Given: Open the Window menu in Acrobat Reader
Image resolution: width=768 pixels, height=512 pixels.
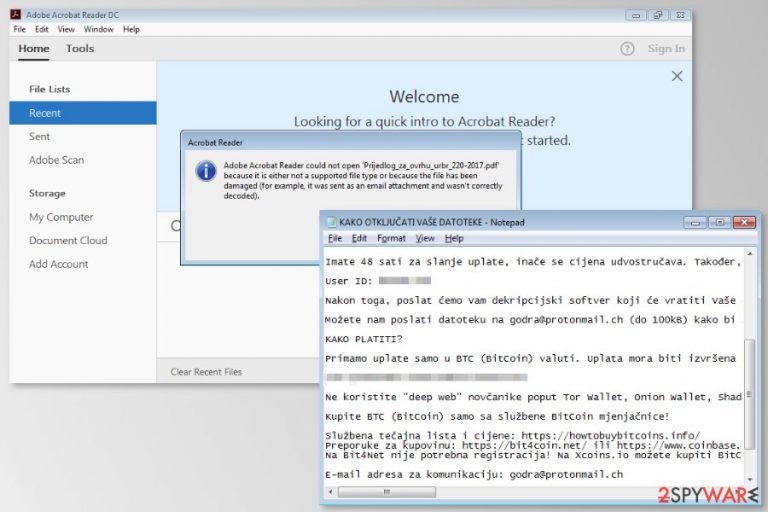Looking at the screenshot, I should pyautogui.click(x=98, y=29).
